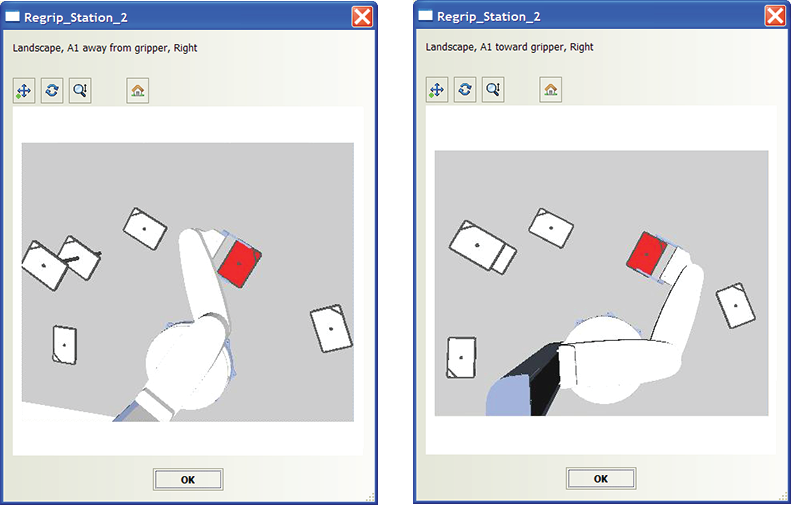Click the right window title bar icon

[426, 16]
